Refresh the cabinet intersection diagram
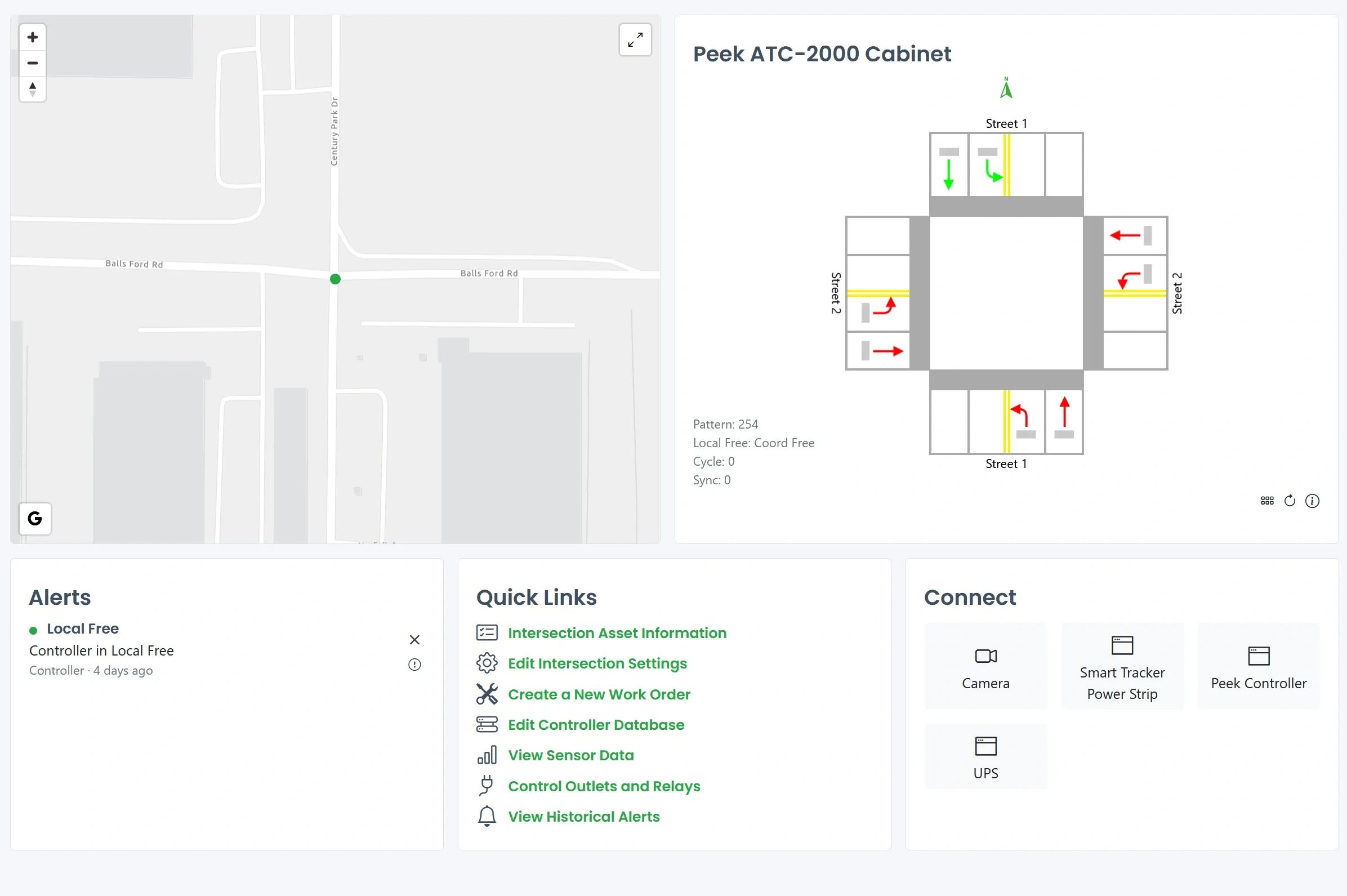The image size is (1347, 896). tap(1290, 501)
